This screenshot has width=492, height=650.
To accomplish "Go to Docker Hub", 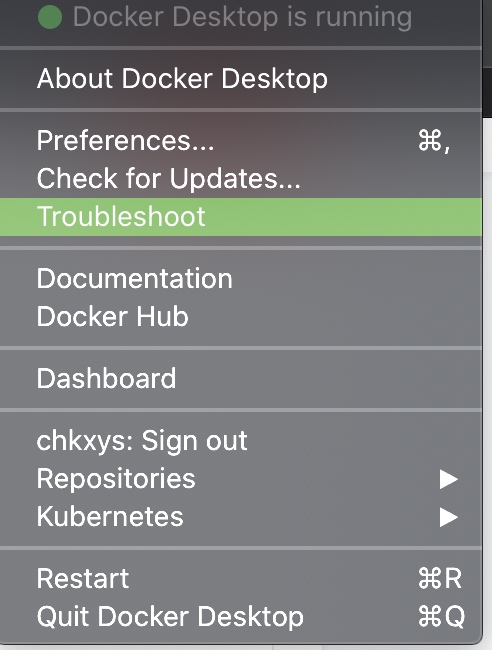I will click(241, 316).
